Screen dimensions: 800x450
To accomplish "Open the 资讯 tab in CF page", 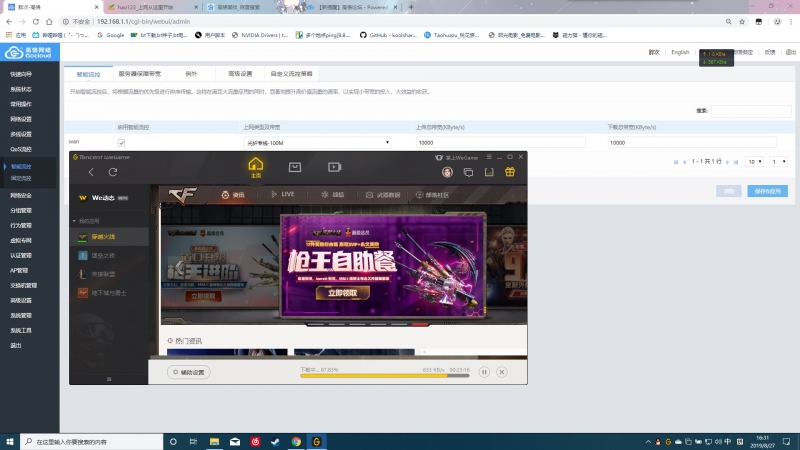I will tap(233, 195).
